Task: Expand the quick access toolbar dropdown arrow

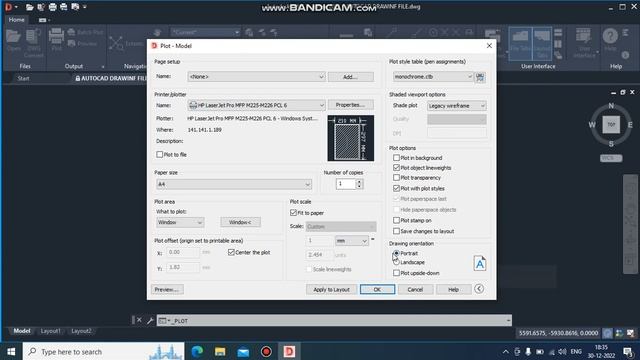Action: [x=84, y=7]
